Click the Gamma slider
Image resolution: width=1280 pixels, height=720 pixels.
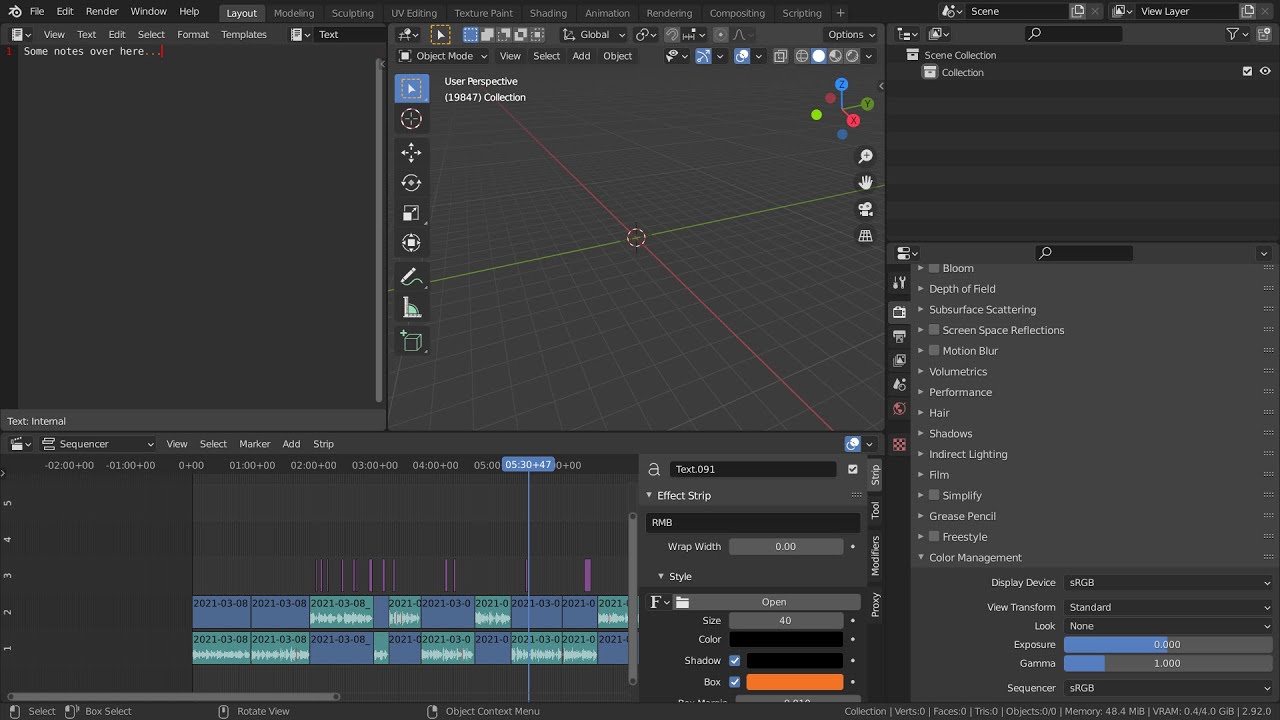tap(1169, 663)
